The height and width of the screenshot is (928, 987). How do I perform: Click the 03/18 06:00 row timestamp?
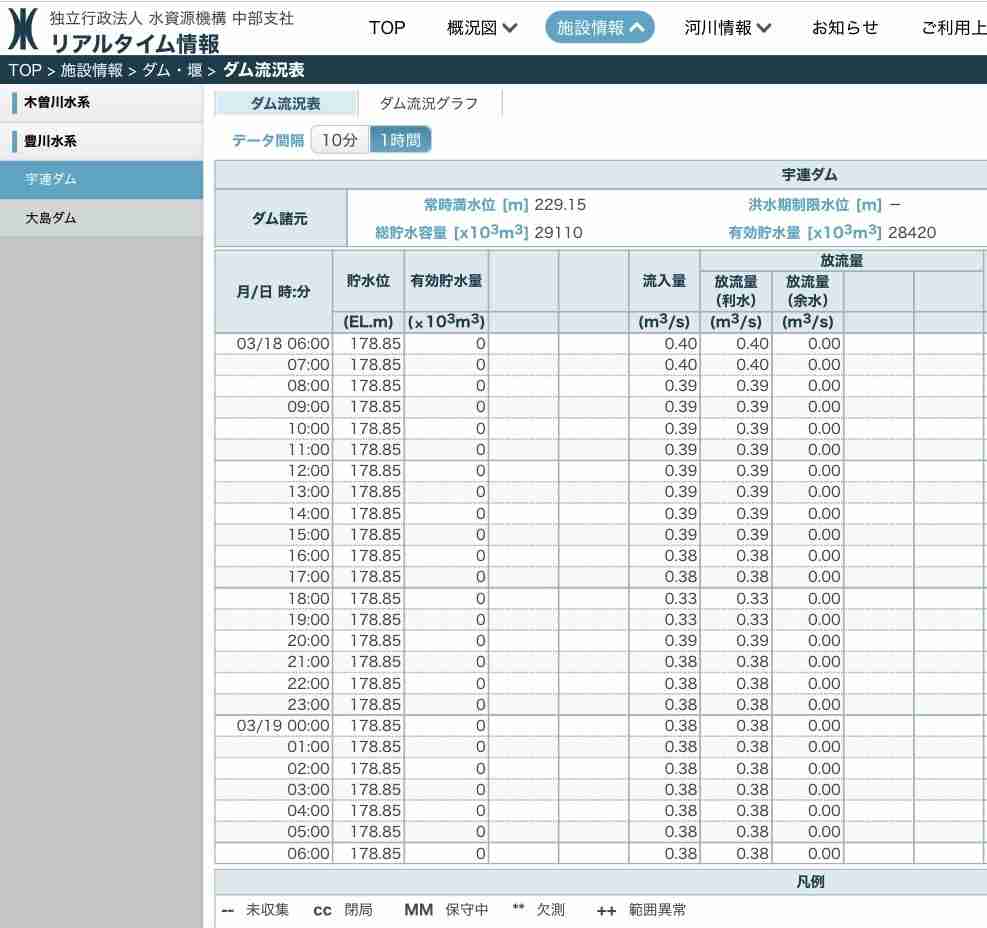tap(283, 344)
